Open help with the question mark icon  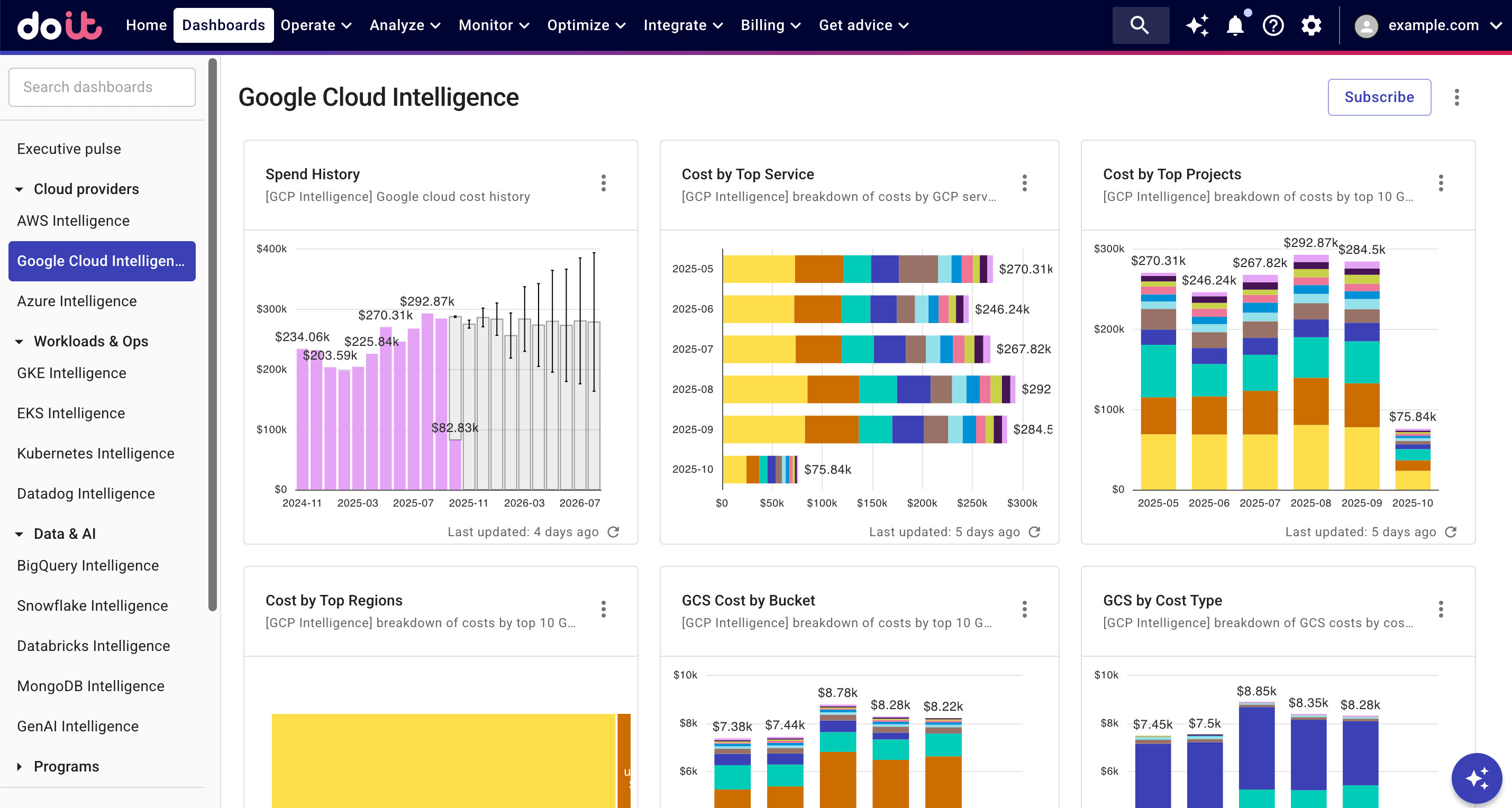point(1272,25)
